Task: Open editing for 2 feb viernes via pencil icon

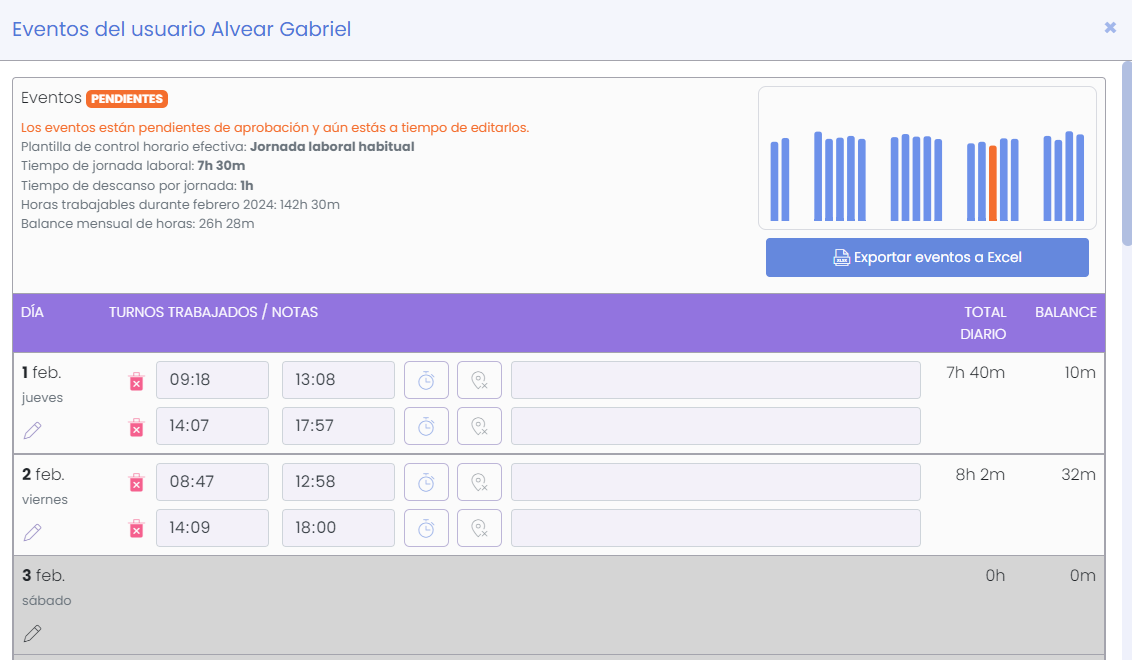Action: 32,531
